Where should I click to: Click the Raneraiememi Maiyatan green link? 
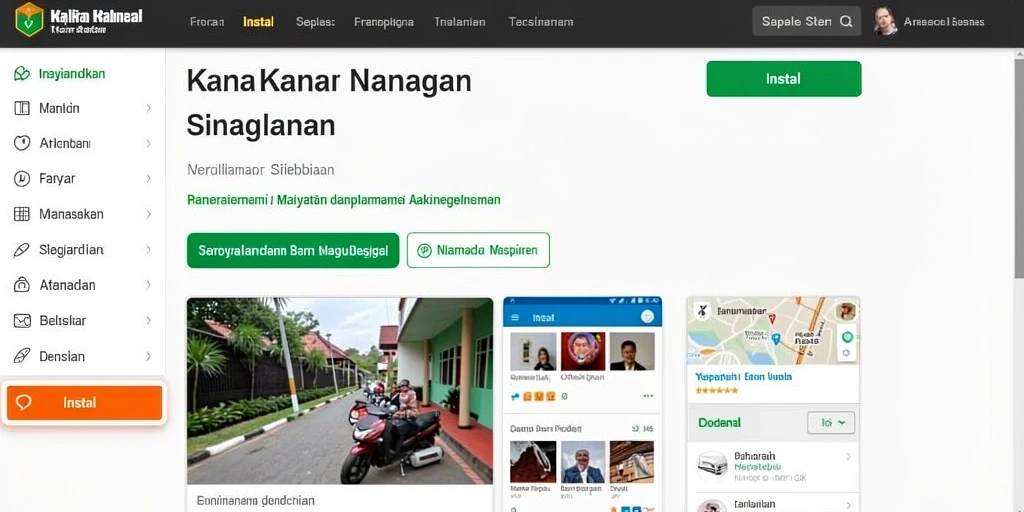coord(344,200)
